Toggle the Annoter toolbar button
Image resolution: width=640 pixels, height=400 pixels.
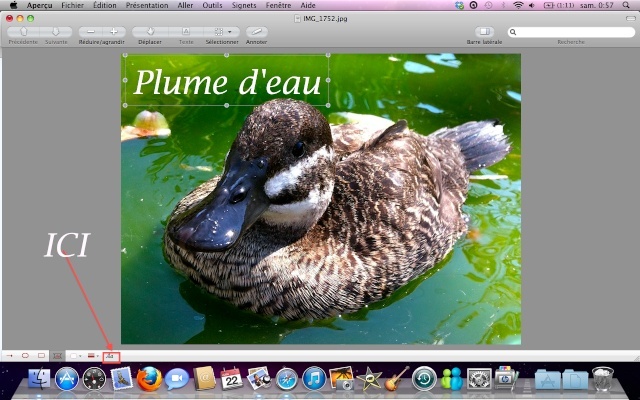point(256,32)
